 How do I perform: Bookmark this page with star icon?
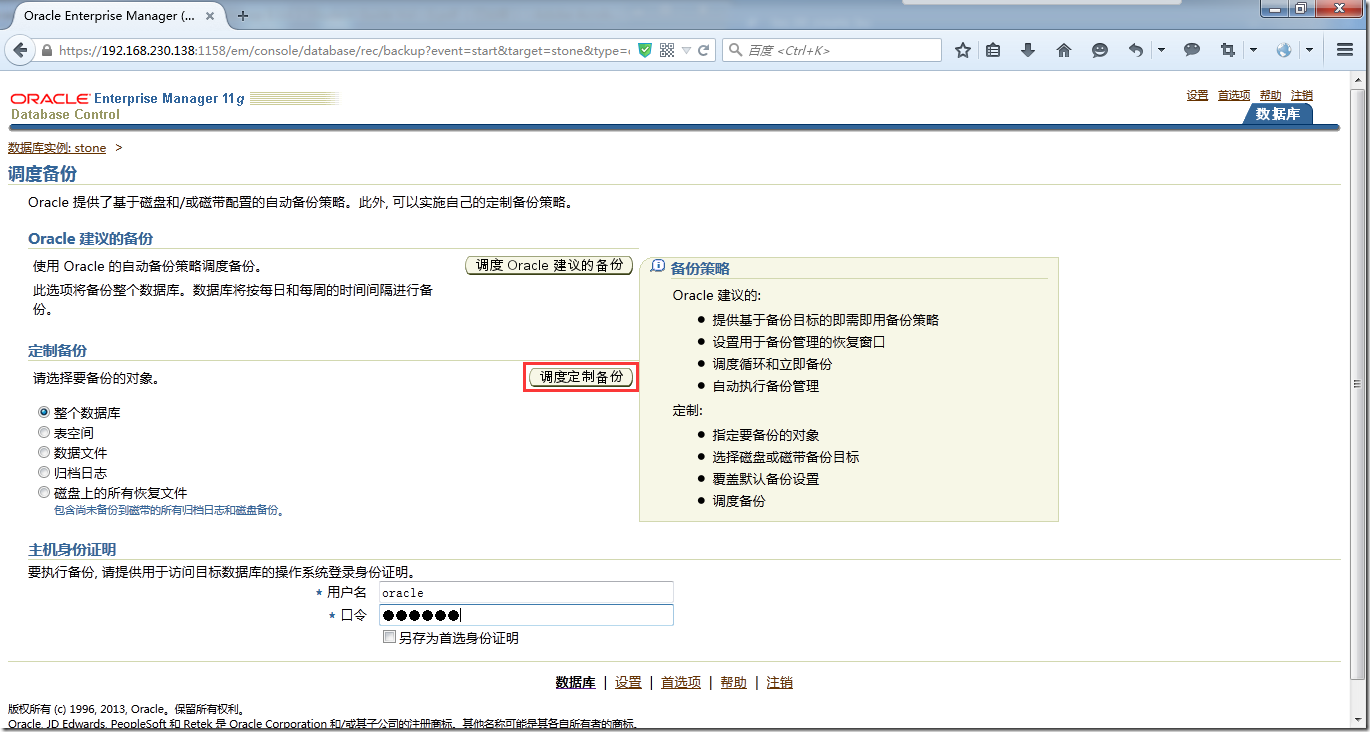(x=963, y=50)
